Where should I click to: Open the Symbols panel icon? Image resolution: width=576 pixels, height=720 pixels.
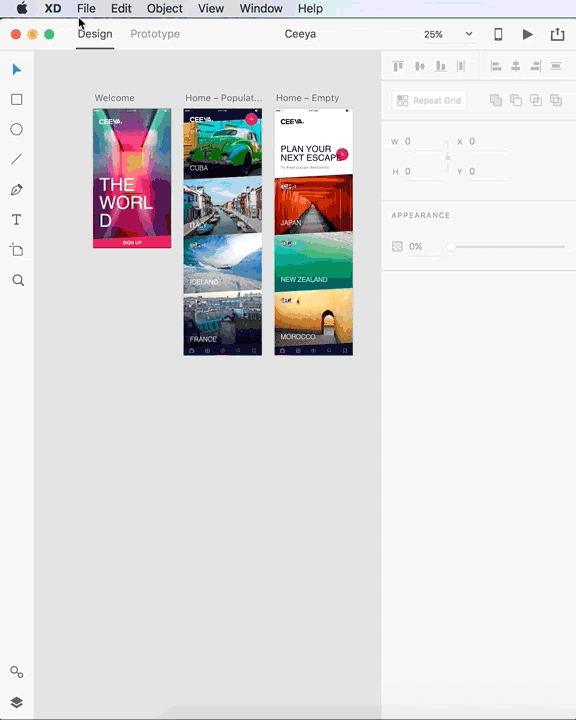tap(17, 672)
